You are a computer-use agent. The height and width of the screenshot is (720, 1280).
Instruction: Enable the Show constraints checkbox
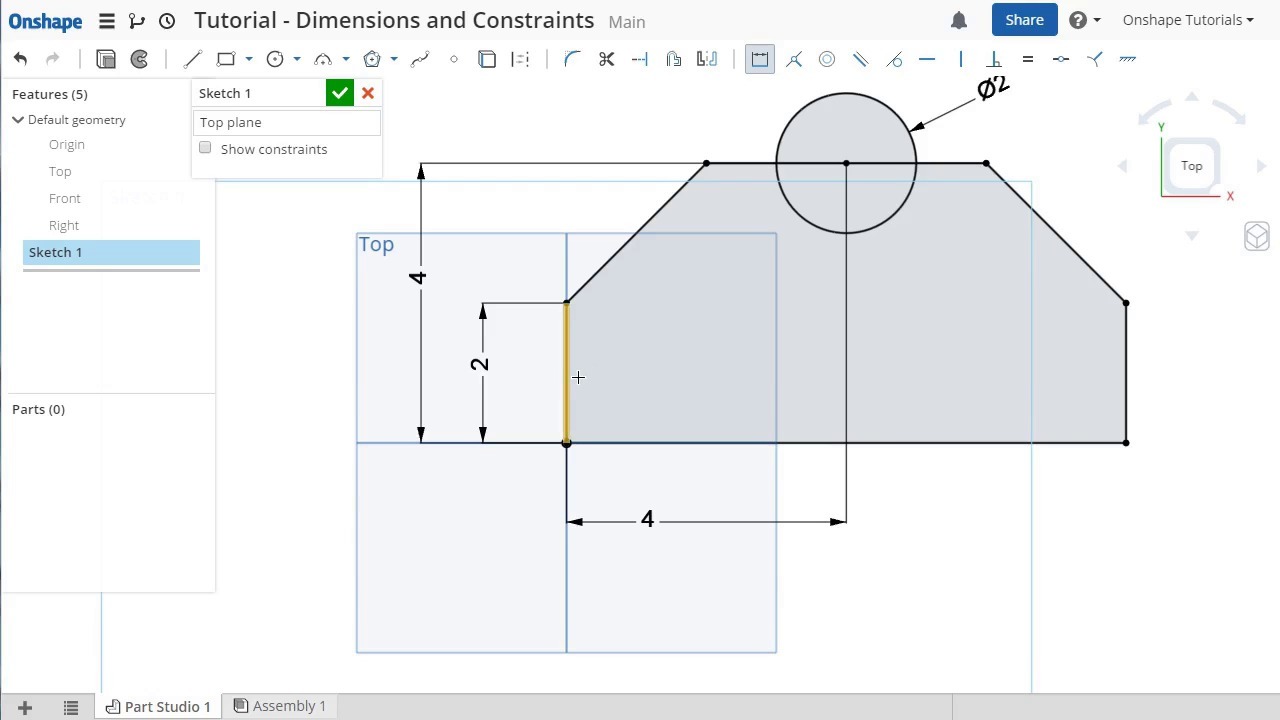tap(205, 148)
